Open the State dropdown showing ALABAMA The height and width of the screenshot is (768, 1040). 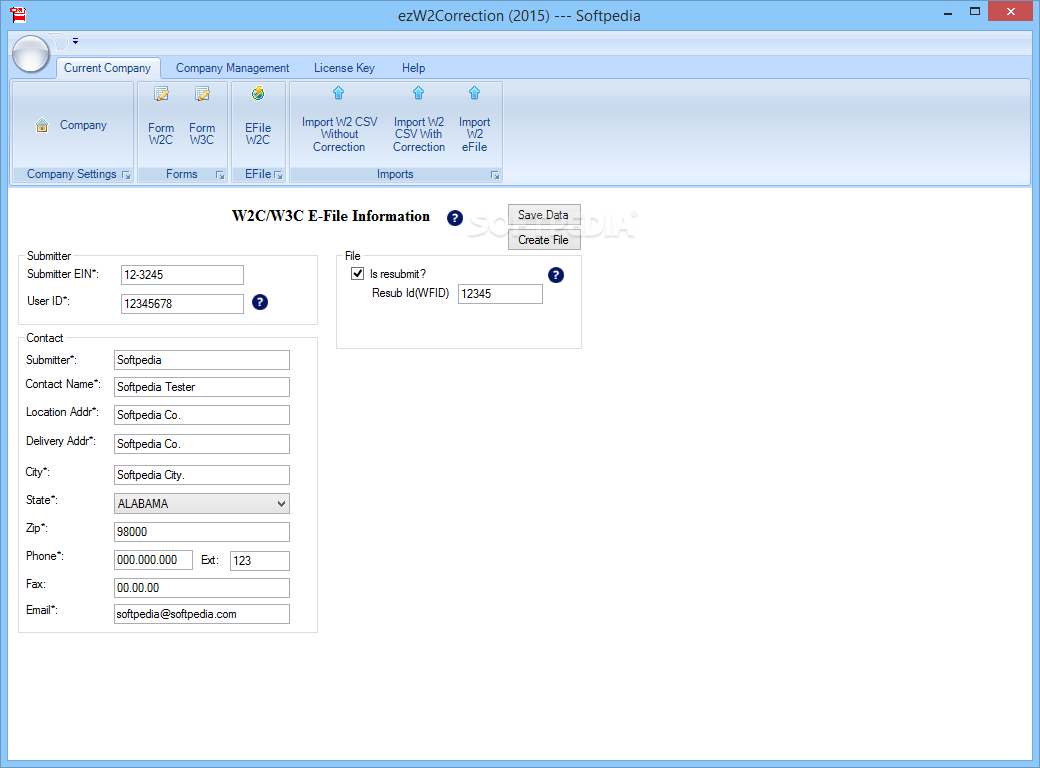pos(202,503)
